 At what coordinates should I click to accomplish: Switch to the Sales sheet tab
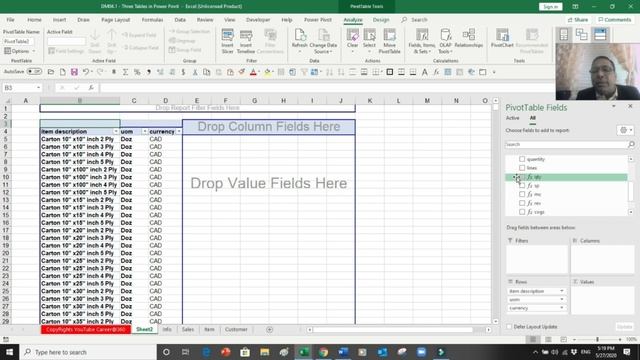click(x=188, y=329)
